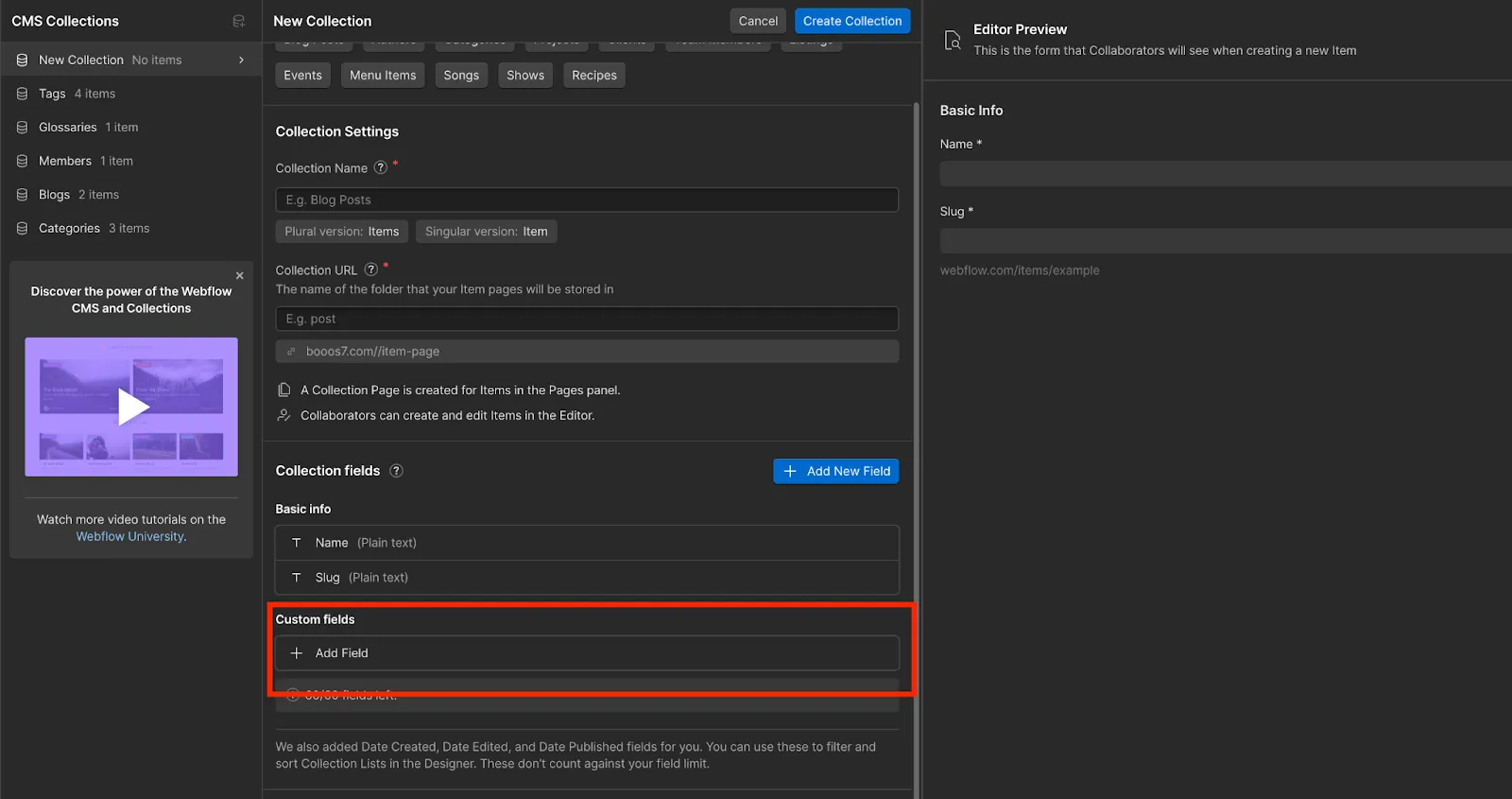The width and height of the screenshot is (1512, 799).
Task: Select the Recipes collection template
Action: 593,75
